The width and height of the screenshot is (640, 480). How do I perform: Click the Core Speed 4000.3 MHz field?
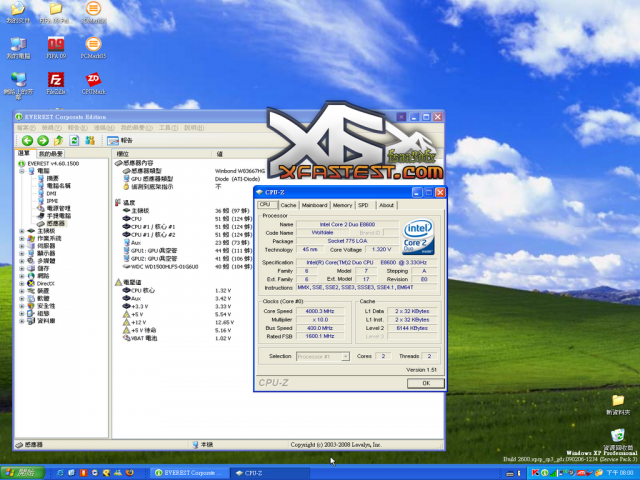[320, 311]
